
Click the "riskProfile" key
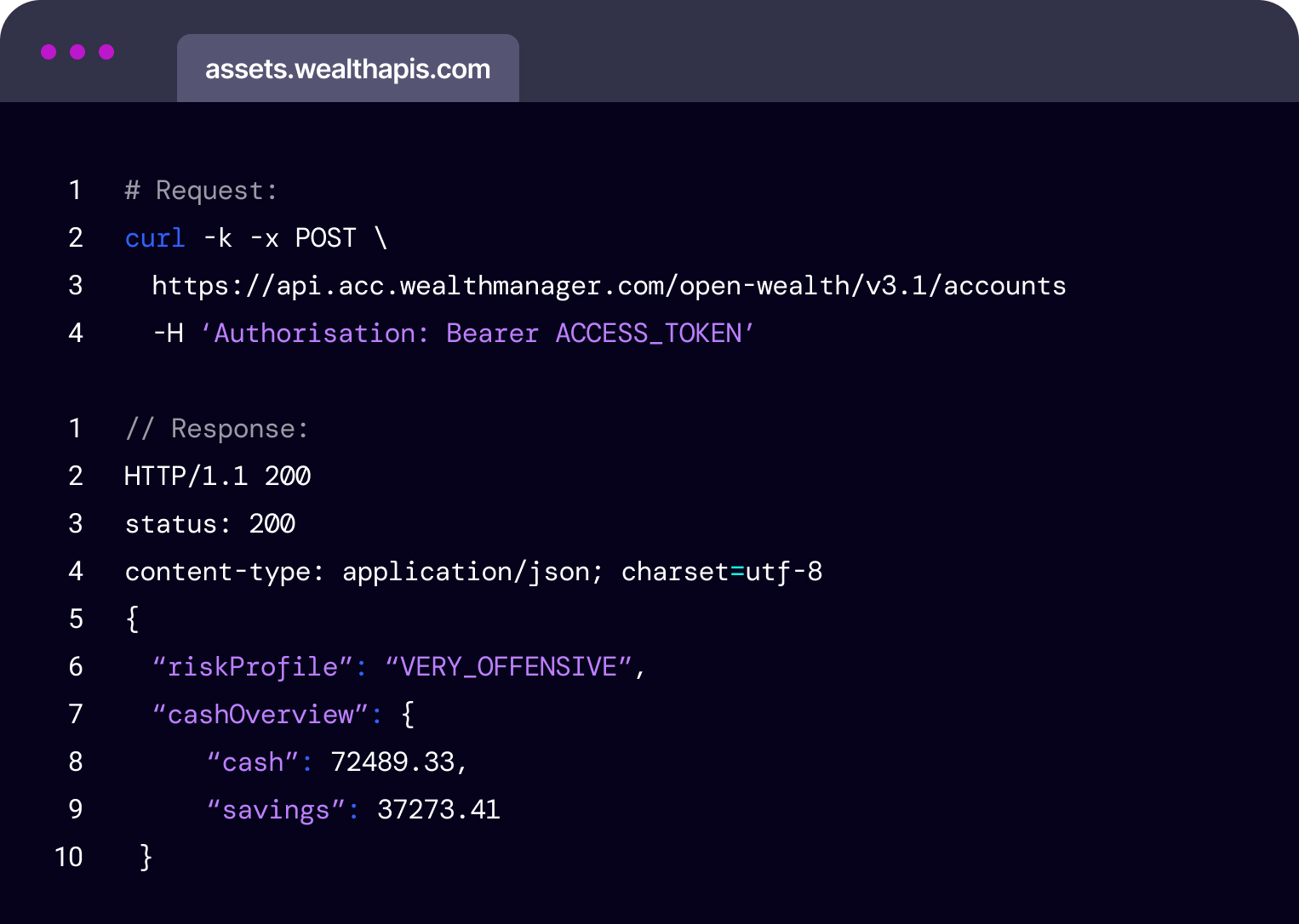point(252,667)
